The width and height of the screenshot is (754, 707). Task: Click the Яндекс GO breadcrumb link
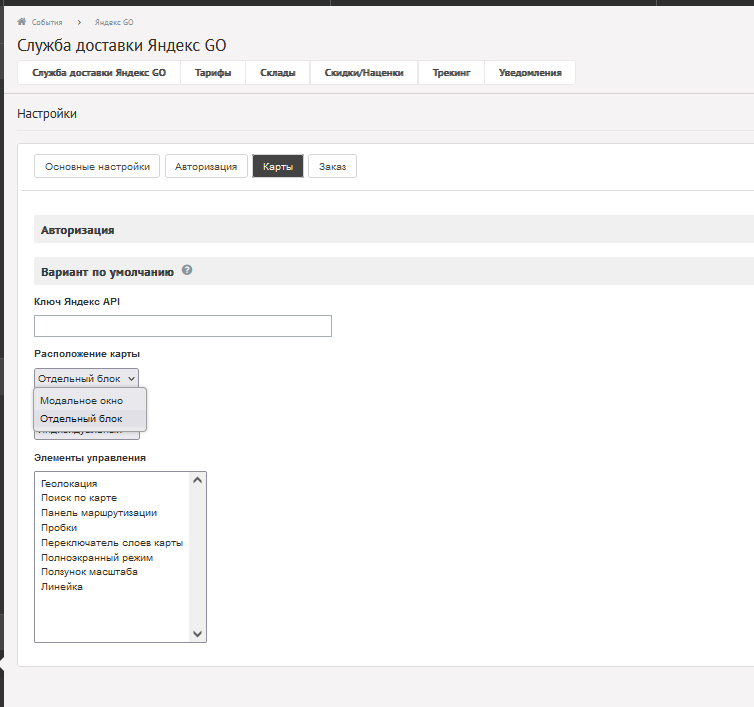(115, 21)
